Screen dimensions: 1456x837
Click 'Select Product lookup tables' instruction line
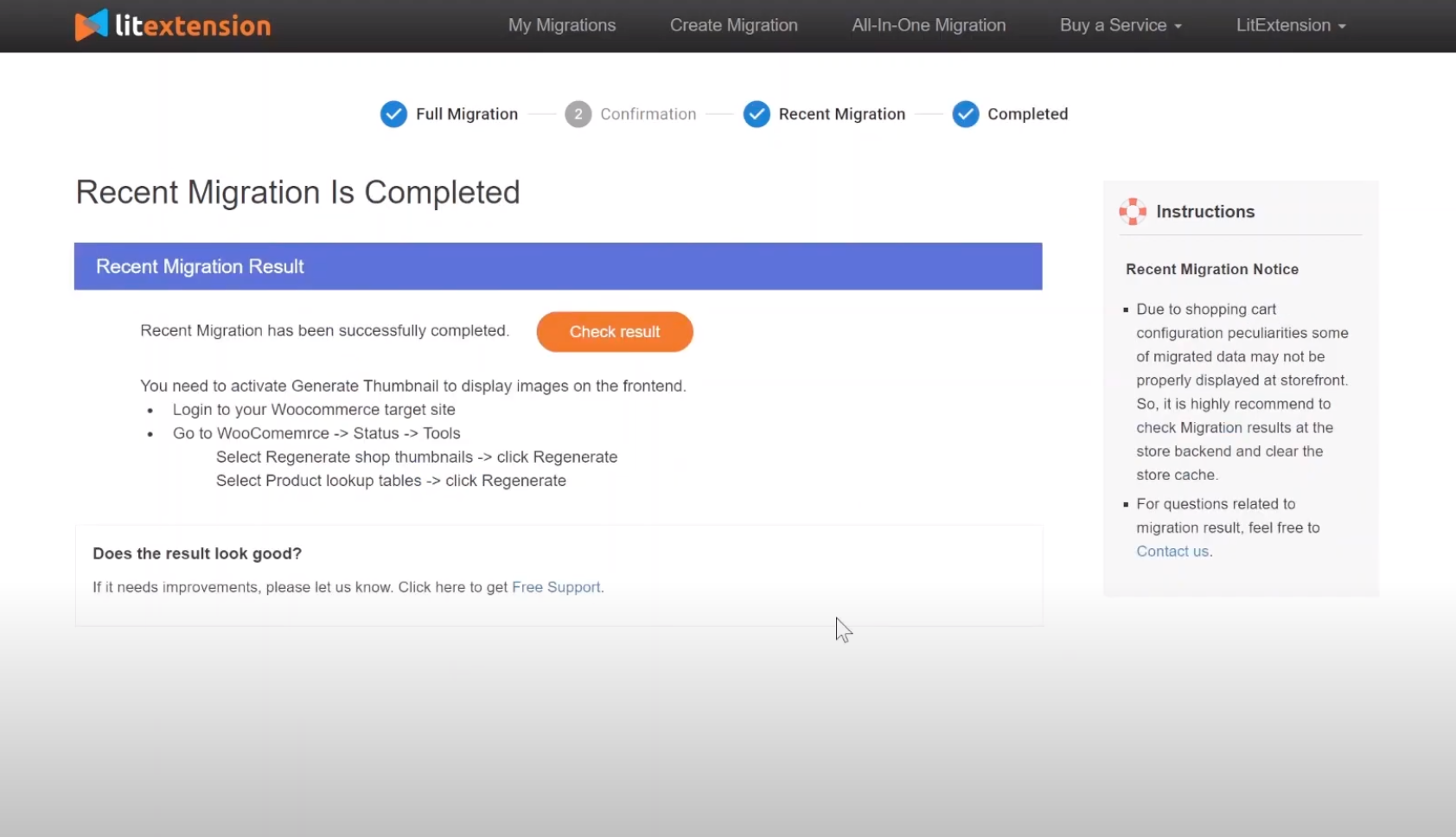[x=391, y=481]
